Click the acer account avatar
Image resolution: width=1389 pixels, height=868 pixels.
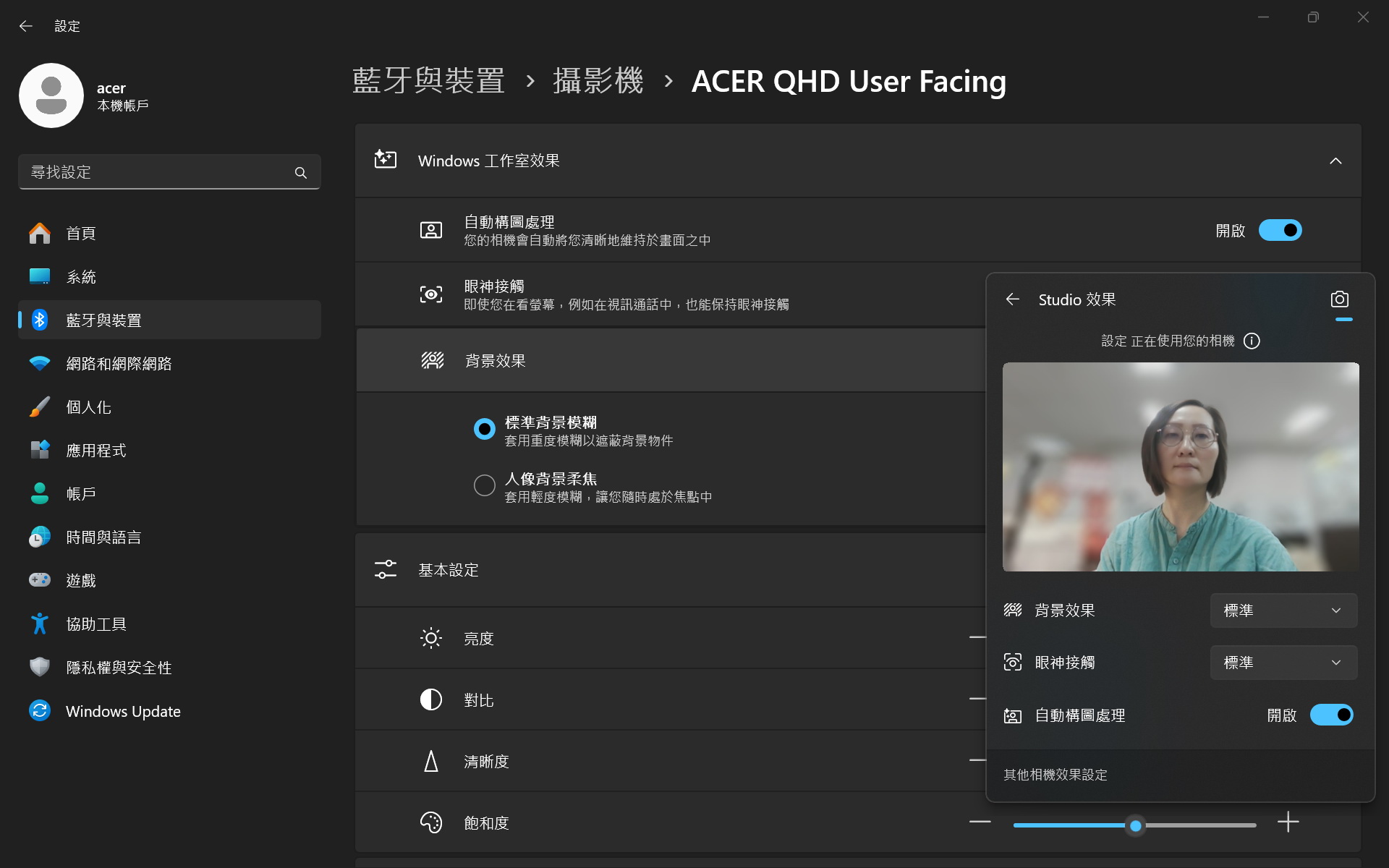pos(51,95)
